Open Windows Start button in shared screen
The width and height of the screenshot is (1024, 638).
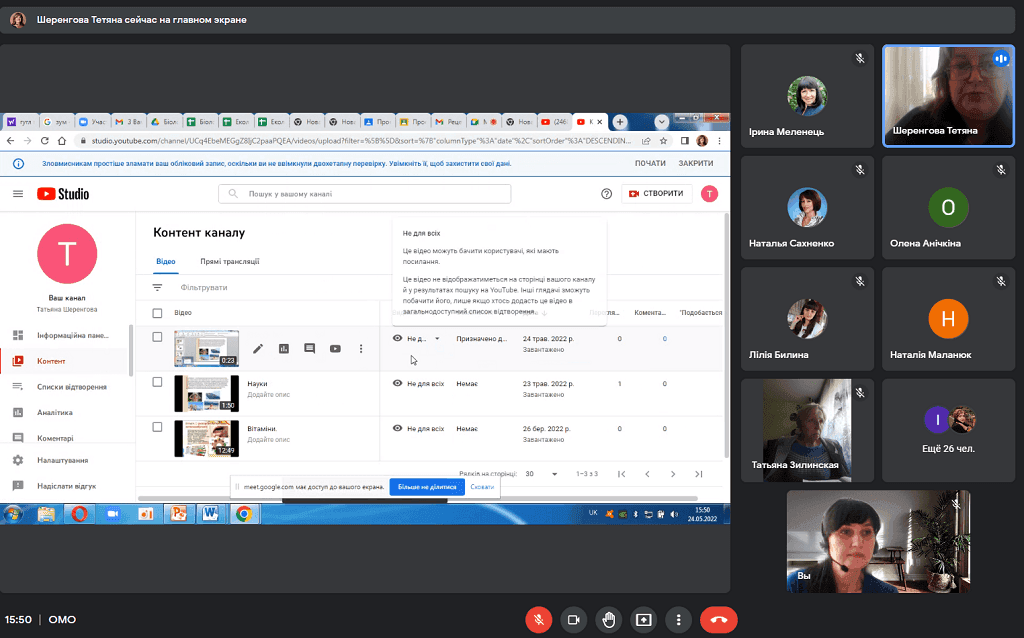pos(12,514)
